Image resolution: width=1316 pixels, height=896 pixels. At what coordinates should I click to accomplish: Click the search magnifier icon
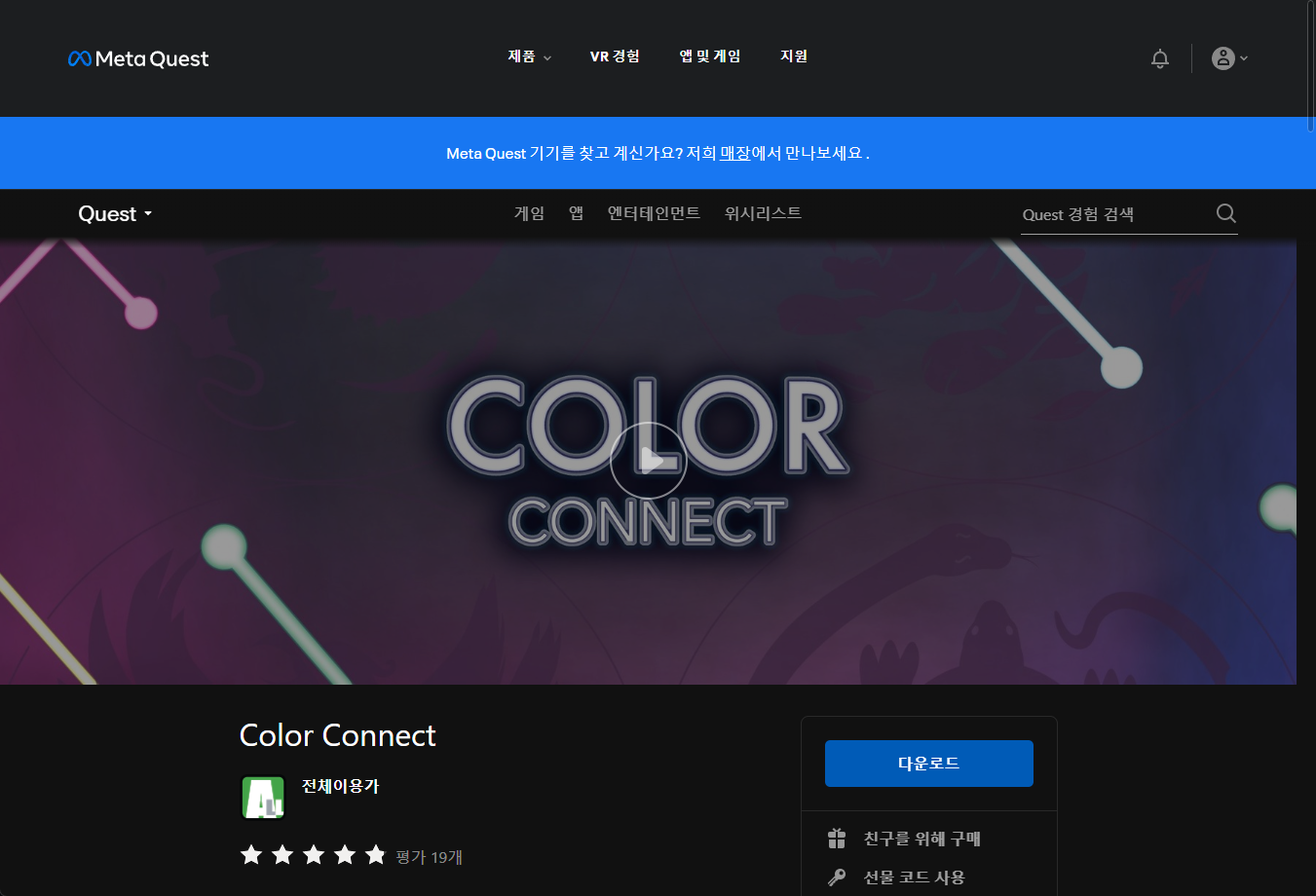point(1225,213)
